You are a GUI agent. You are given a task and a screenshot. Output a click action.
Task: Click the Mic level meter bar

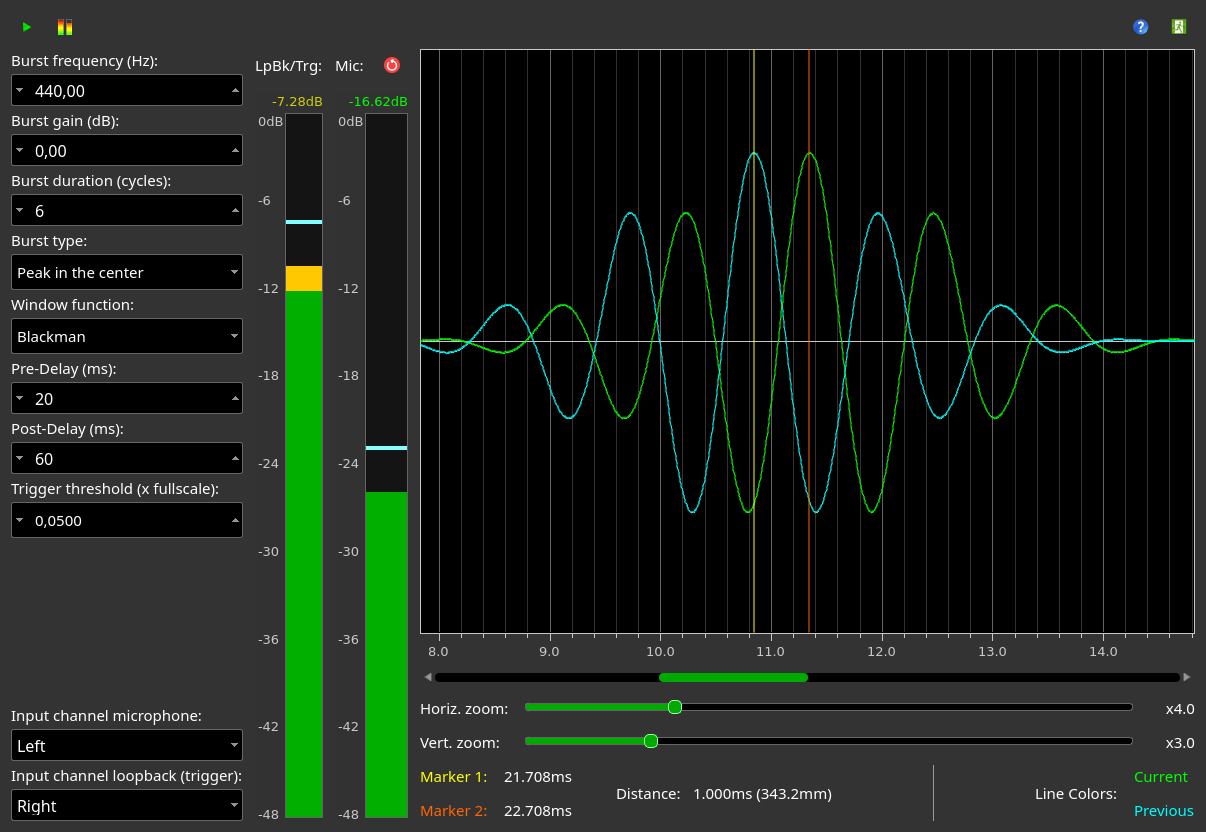coord(386,465)
